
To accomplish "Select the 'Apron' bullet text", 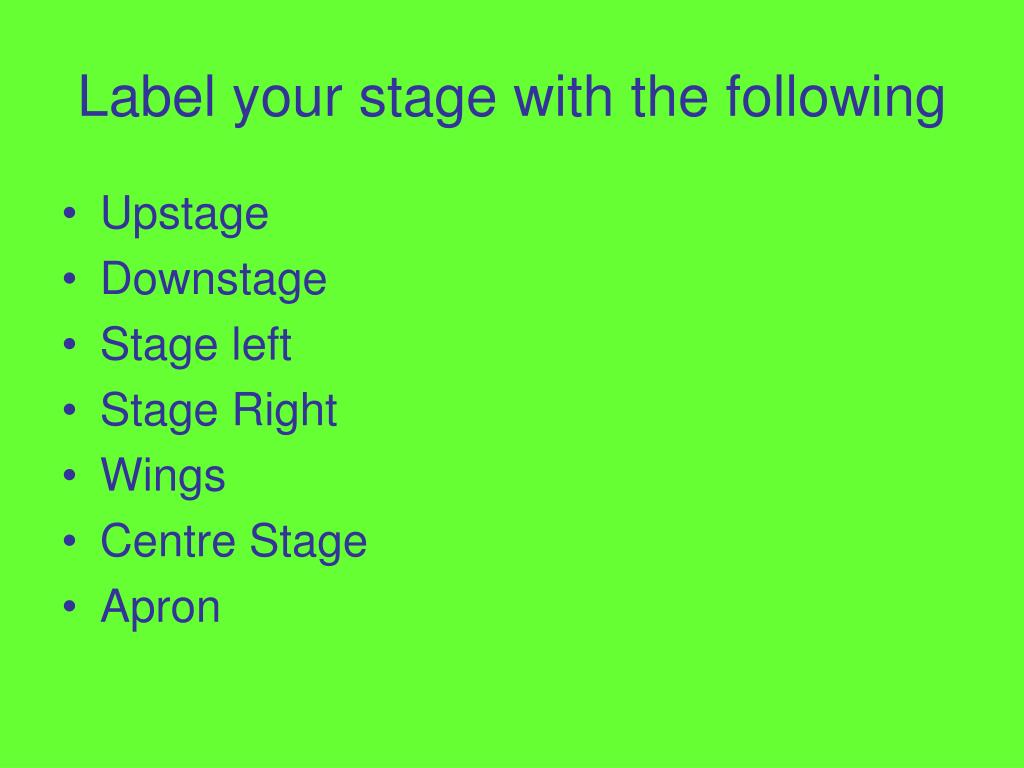I will [x=160, y=607].
